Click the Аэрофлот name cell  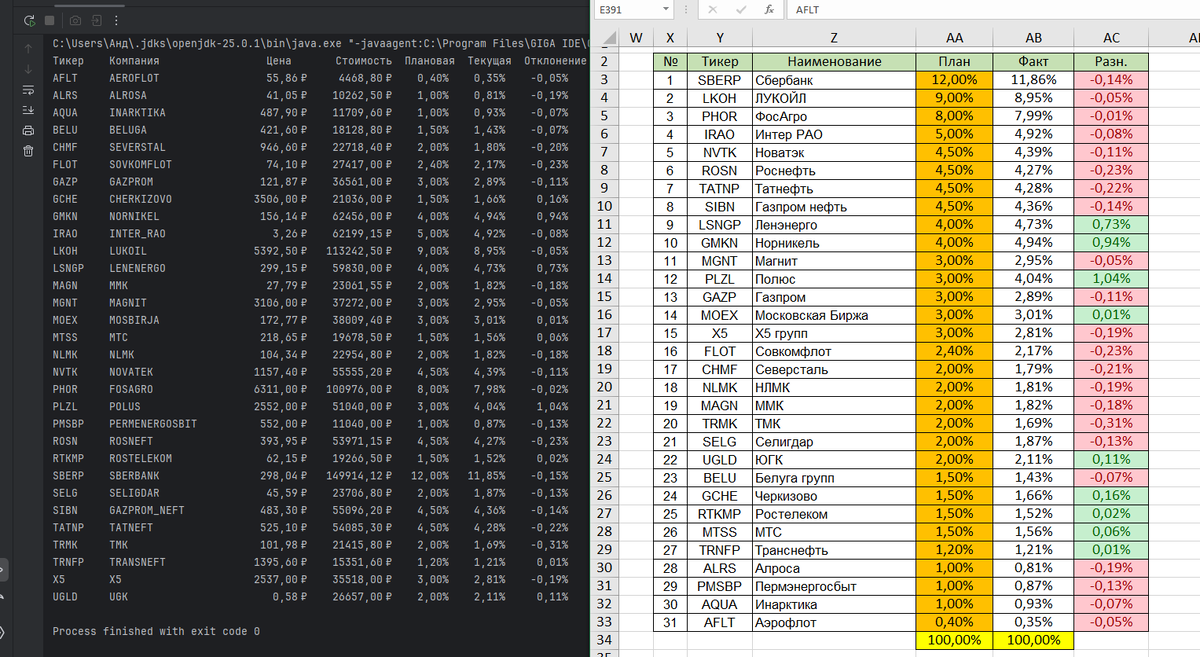tap(834, 622)
